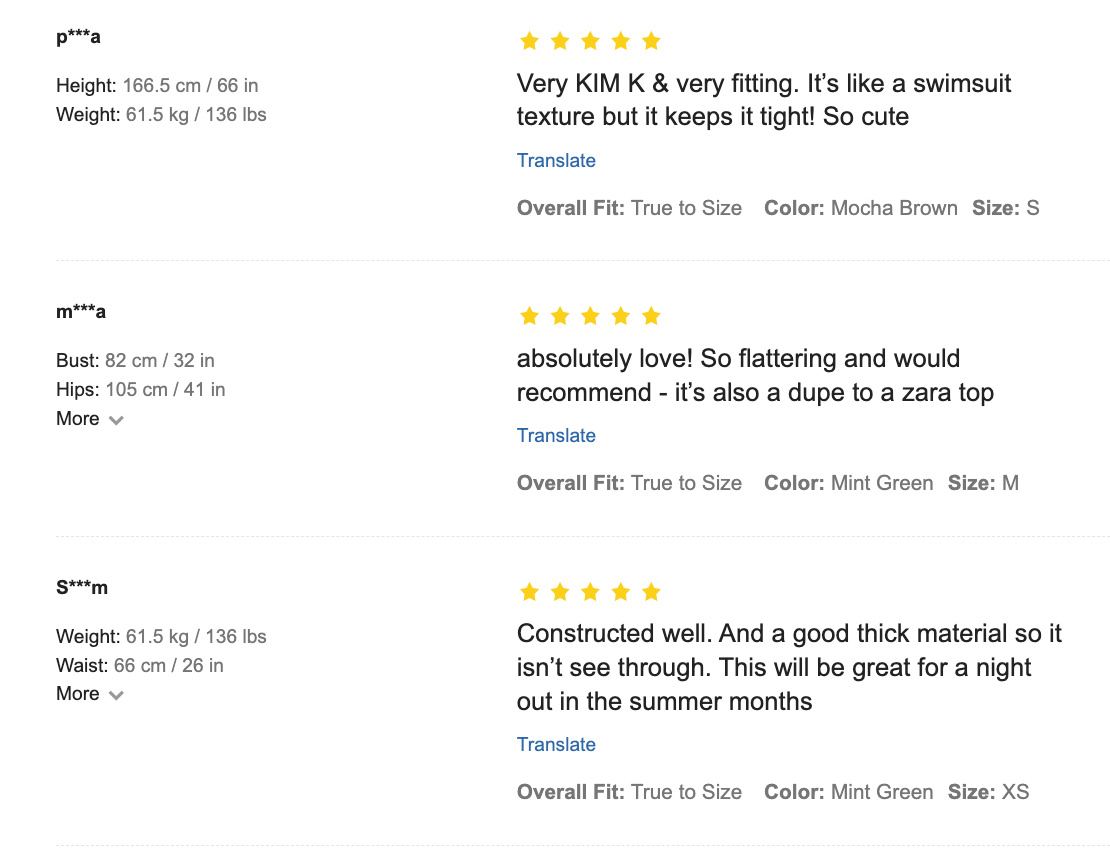This screenshot has height=850, width=1110.
Task: Click Translate under S***m's review
Action: tap(556, 745)
